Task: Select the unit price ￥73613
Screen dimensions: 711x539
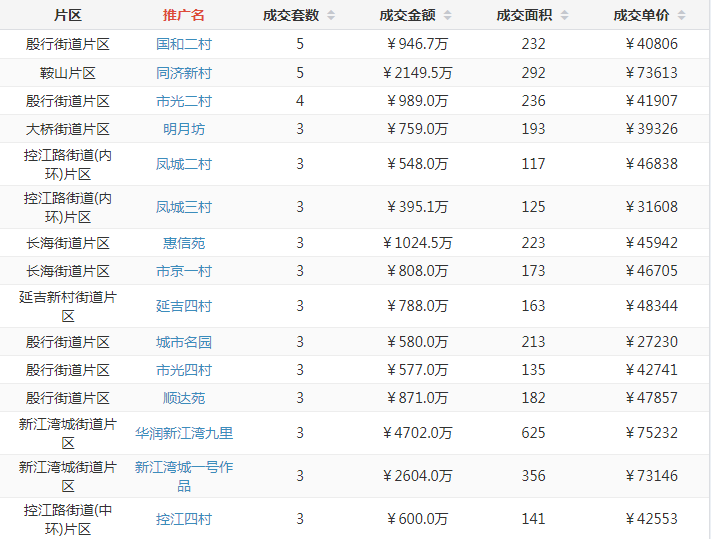Action: (652, 73)
